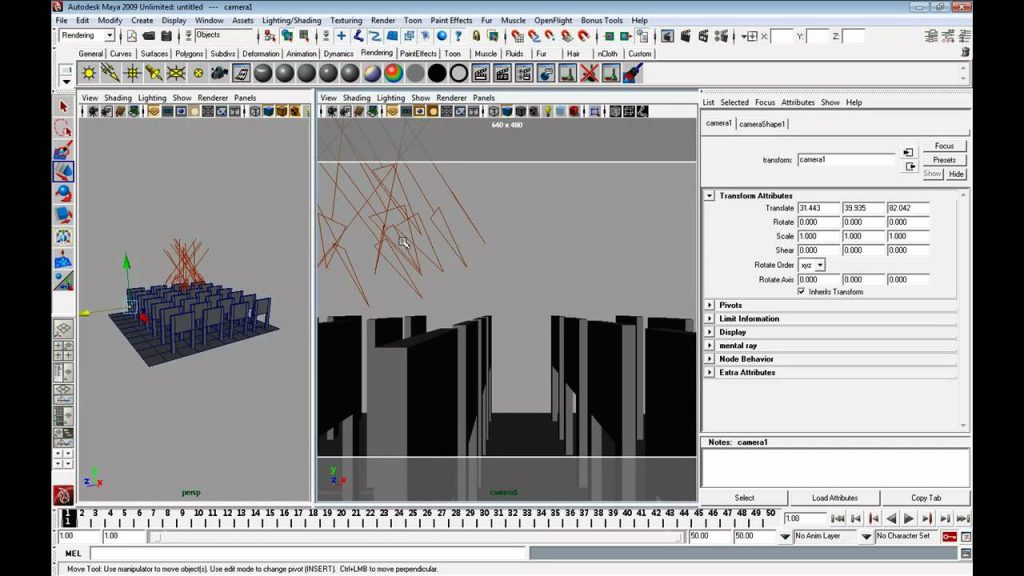Assign the ramp shader colorful sphere
Screen dimensions: 1024x576
click(393, 73)
